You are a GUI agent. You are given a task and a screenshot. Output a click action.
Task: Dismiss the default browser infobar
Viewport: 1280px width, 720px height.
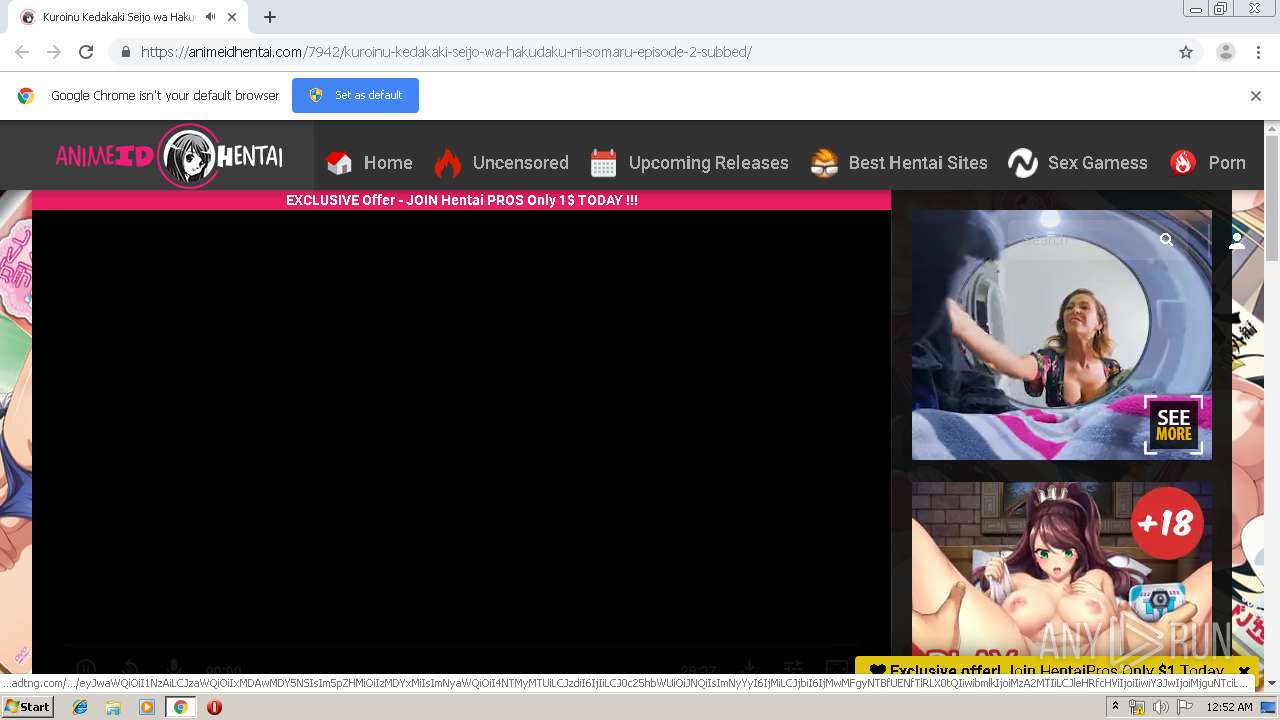pyautogui.click(x=1256, y=96)
